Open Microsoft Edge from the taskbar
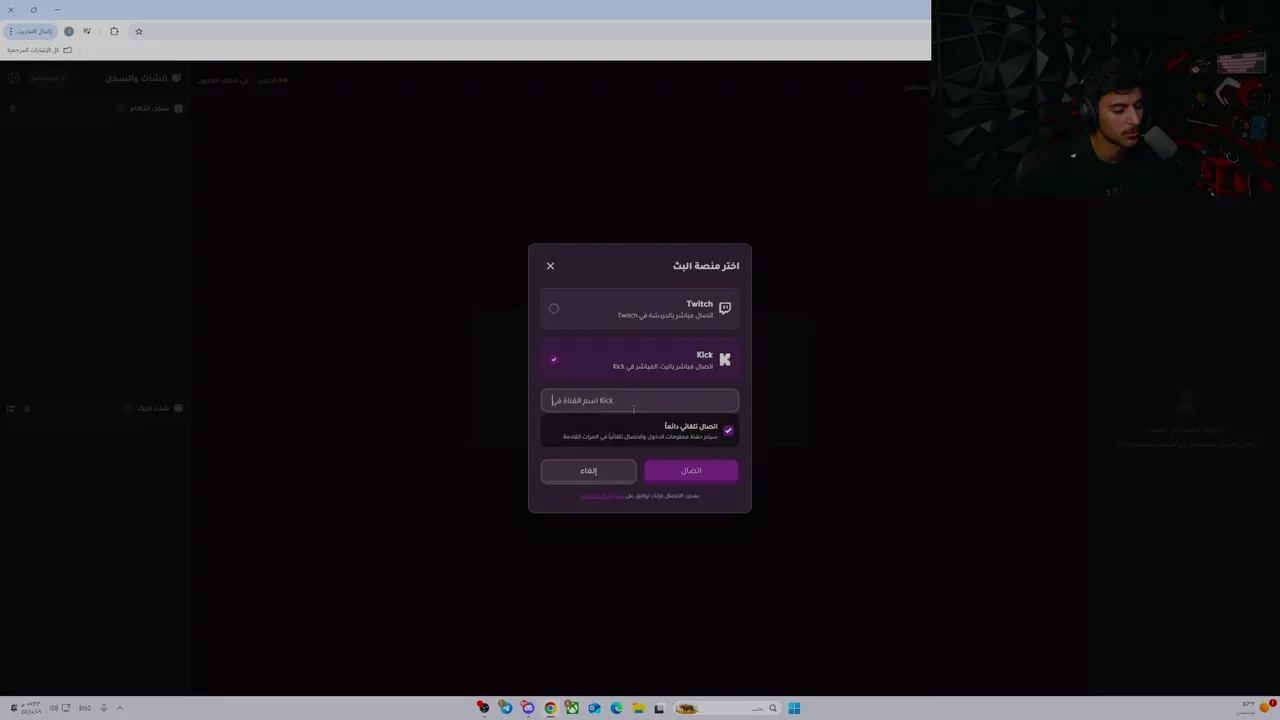This screenshot has width=1280, height=720. click(x=616, y=708)
